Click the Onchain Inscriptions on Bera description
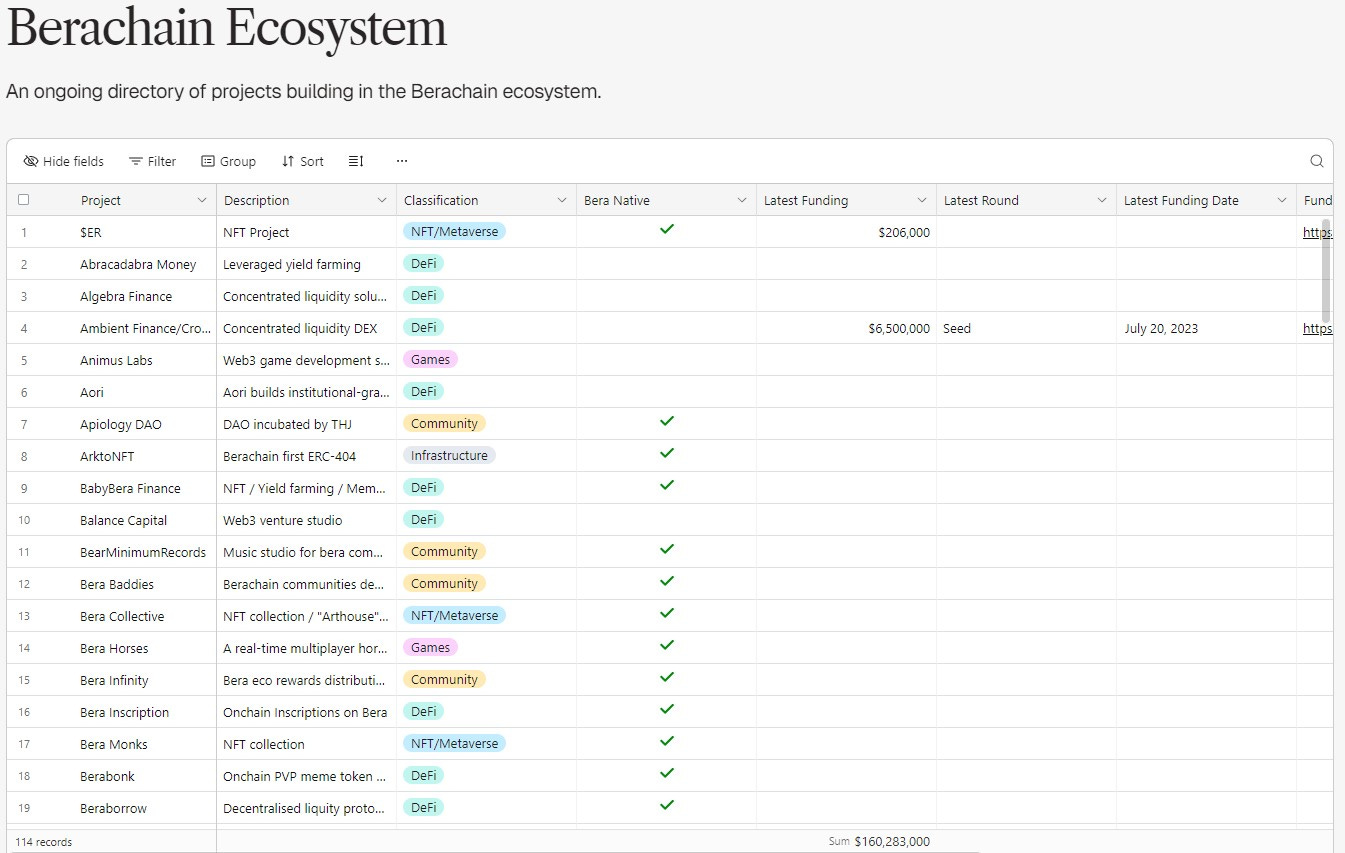1345x853 pixels. click(x=305, y=712)
